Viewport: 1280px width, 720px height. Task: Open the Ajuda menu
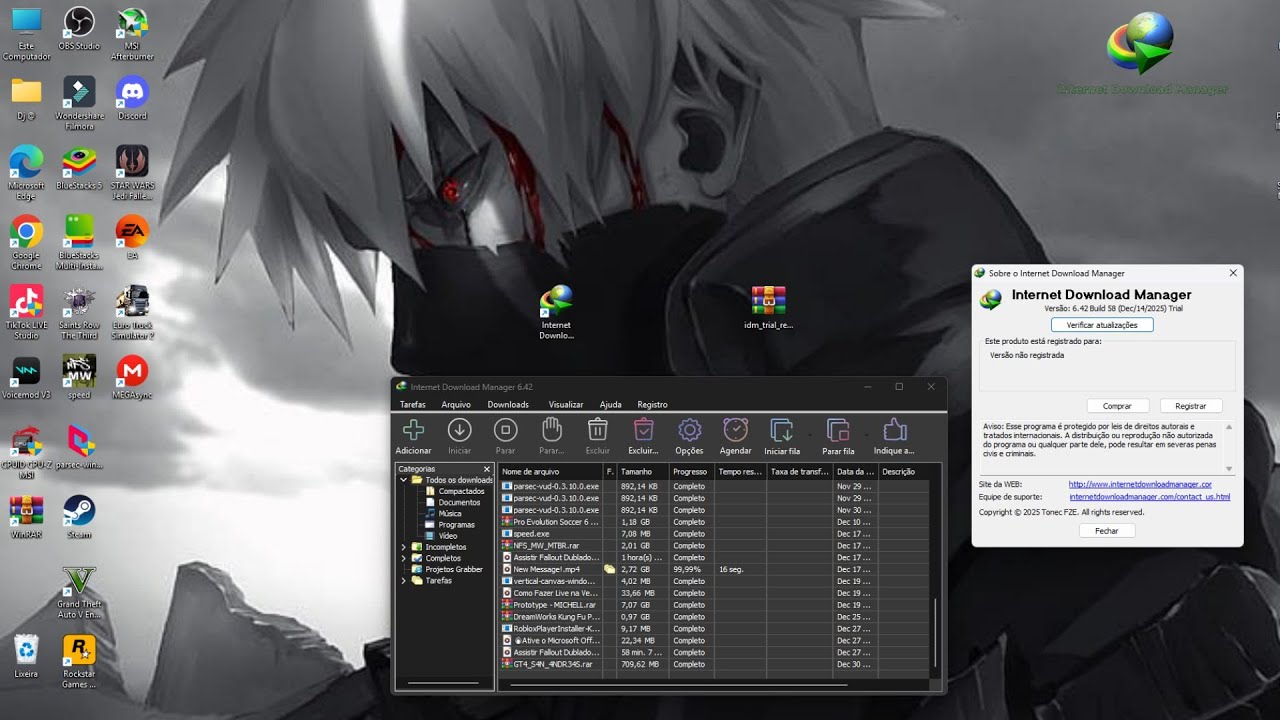[610, 405]
